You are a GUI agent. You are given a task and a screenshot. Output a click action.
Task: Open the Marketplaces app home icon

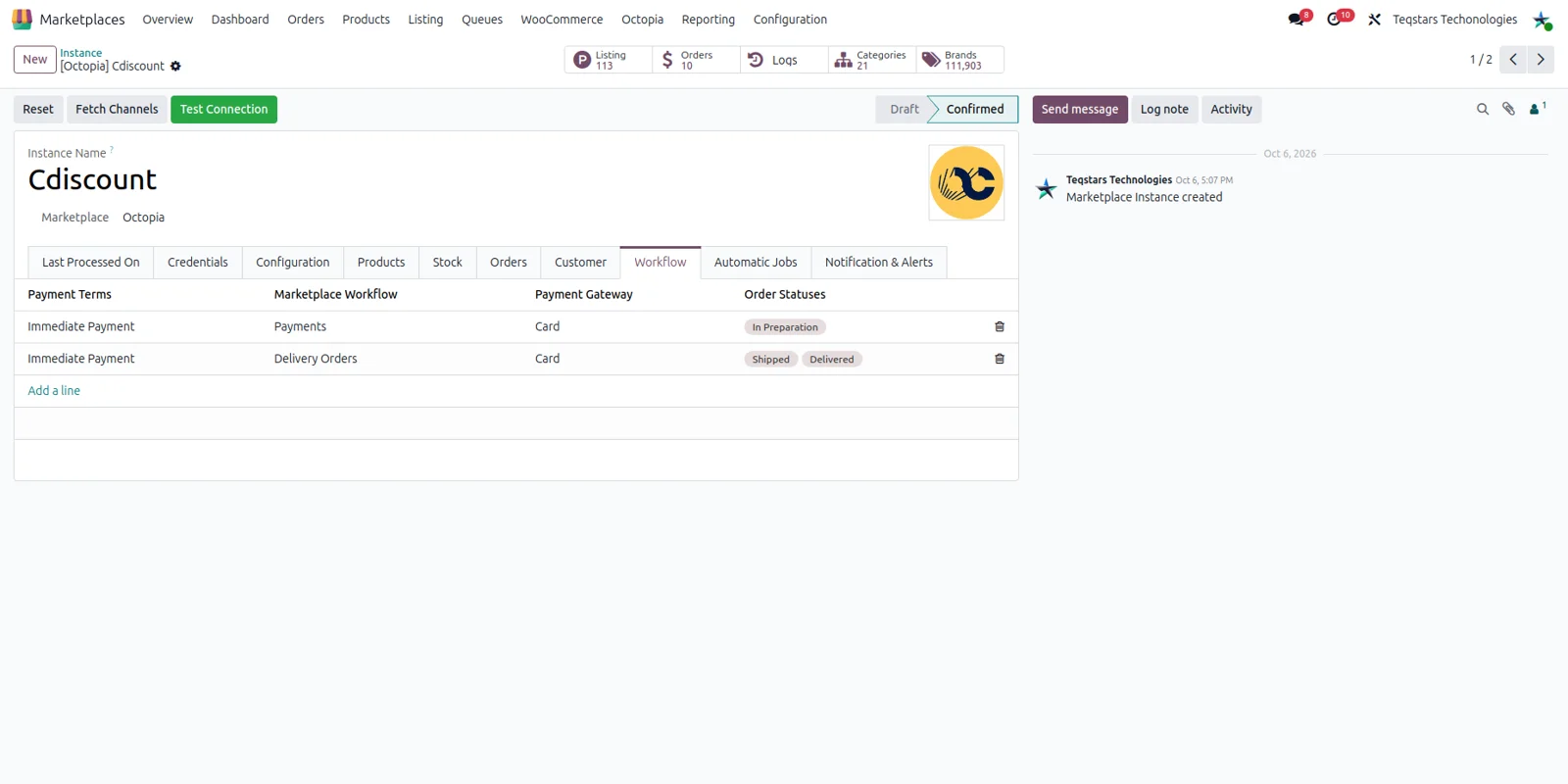[22, 20]
